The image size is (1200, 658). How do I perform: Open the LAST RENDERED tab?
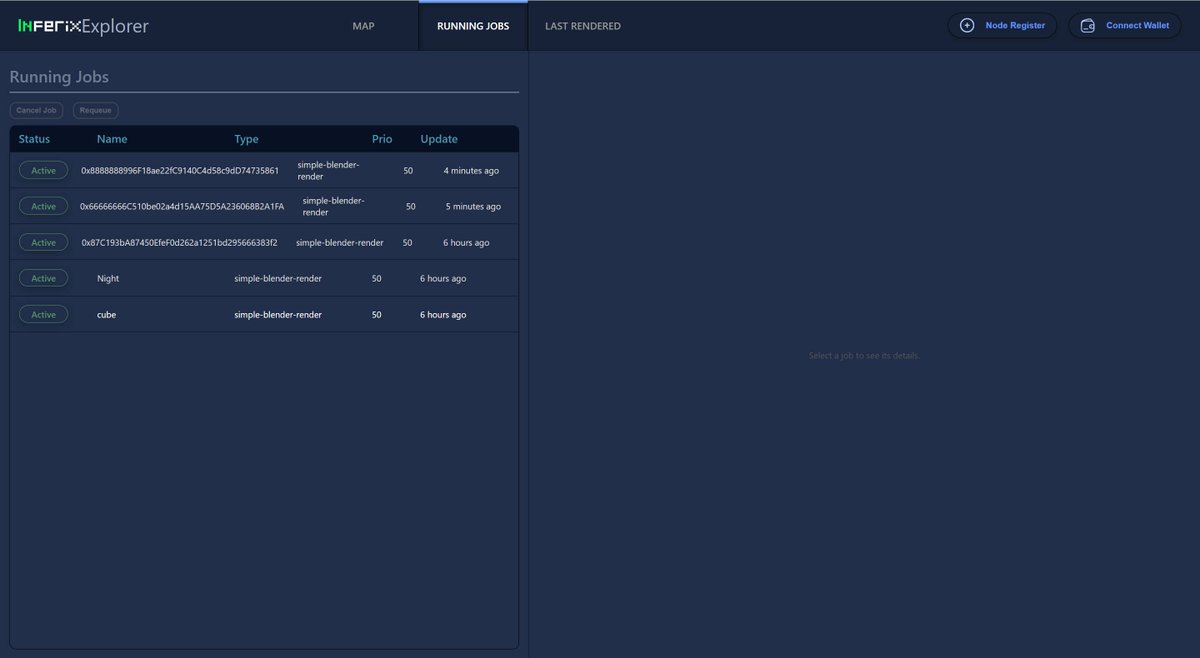tap(583, 26)
